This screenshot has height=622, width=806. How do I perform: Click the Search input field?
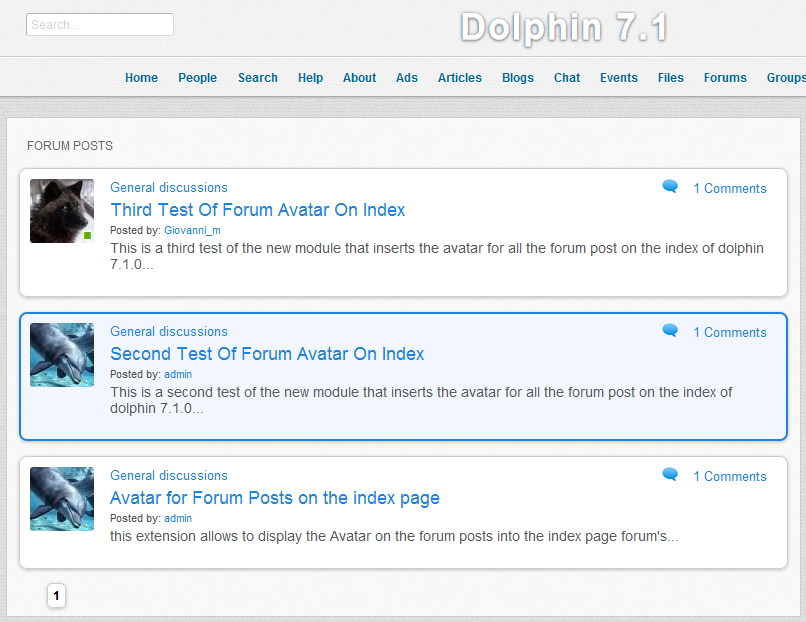(100, 25)
